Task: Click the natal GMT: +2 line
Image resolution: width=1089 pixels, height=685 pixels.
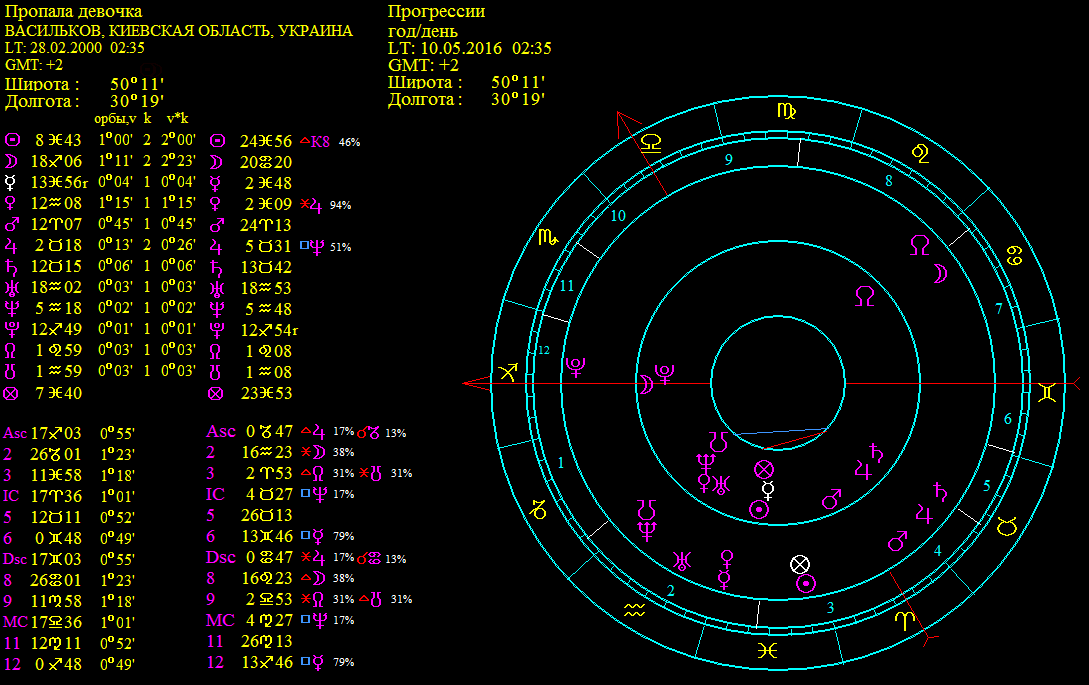Action: (x=34, y=65)
